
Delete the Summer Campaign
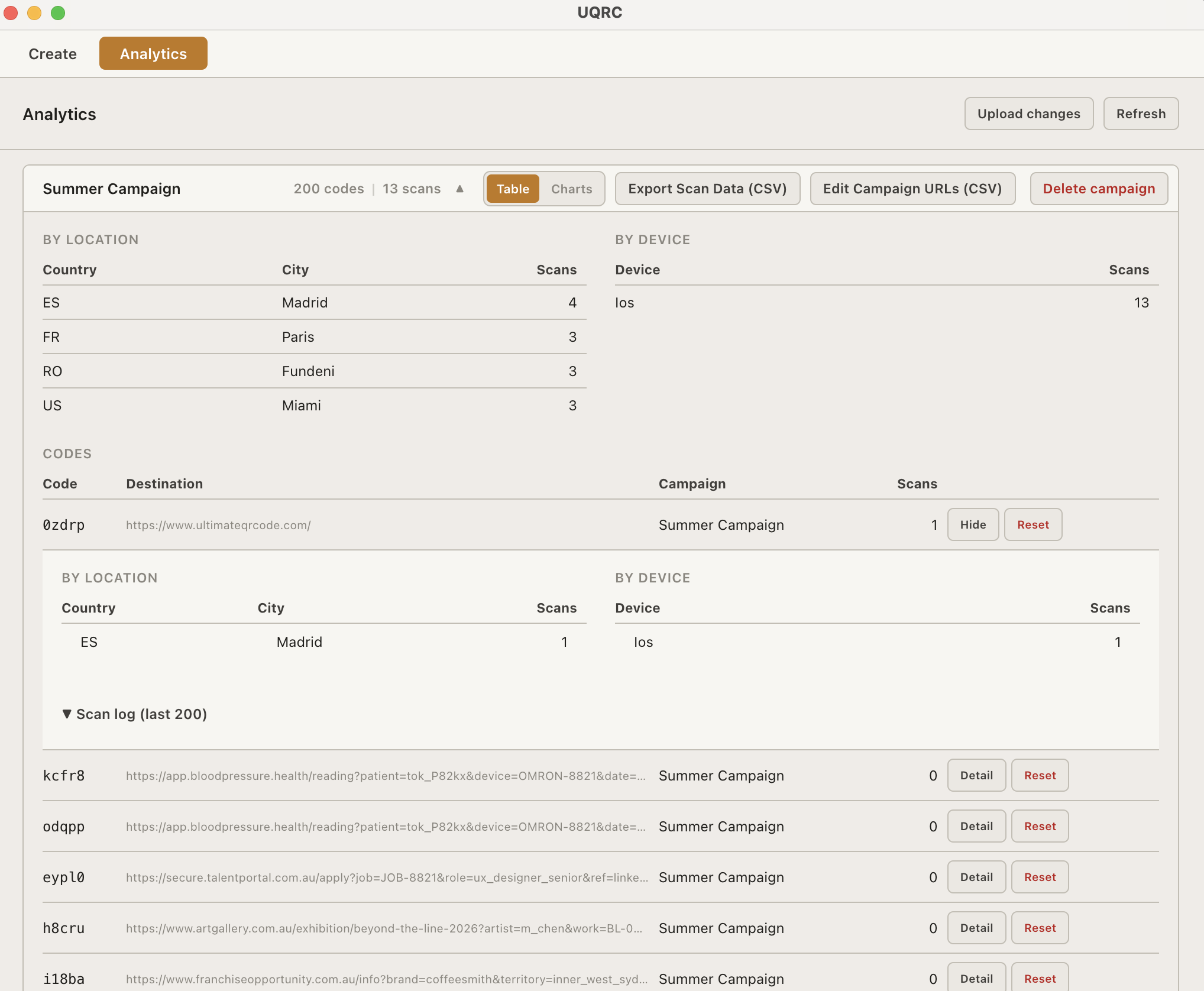(1099, 189)
